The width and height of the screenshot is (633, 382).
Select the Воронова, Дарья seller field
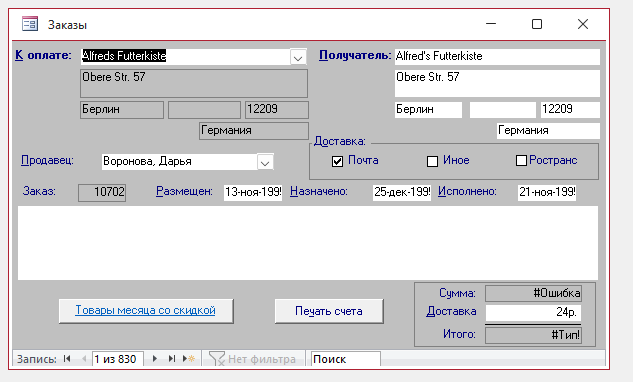(x=179, y=162)
